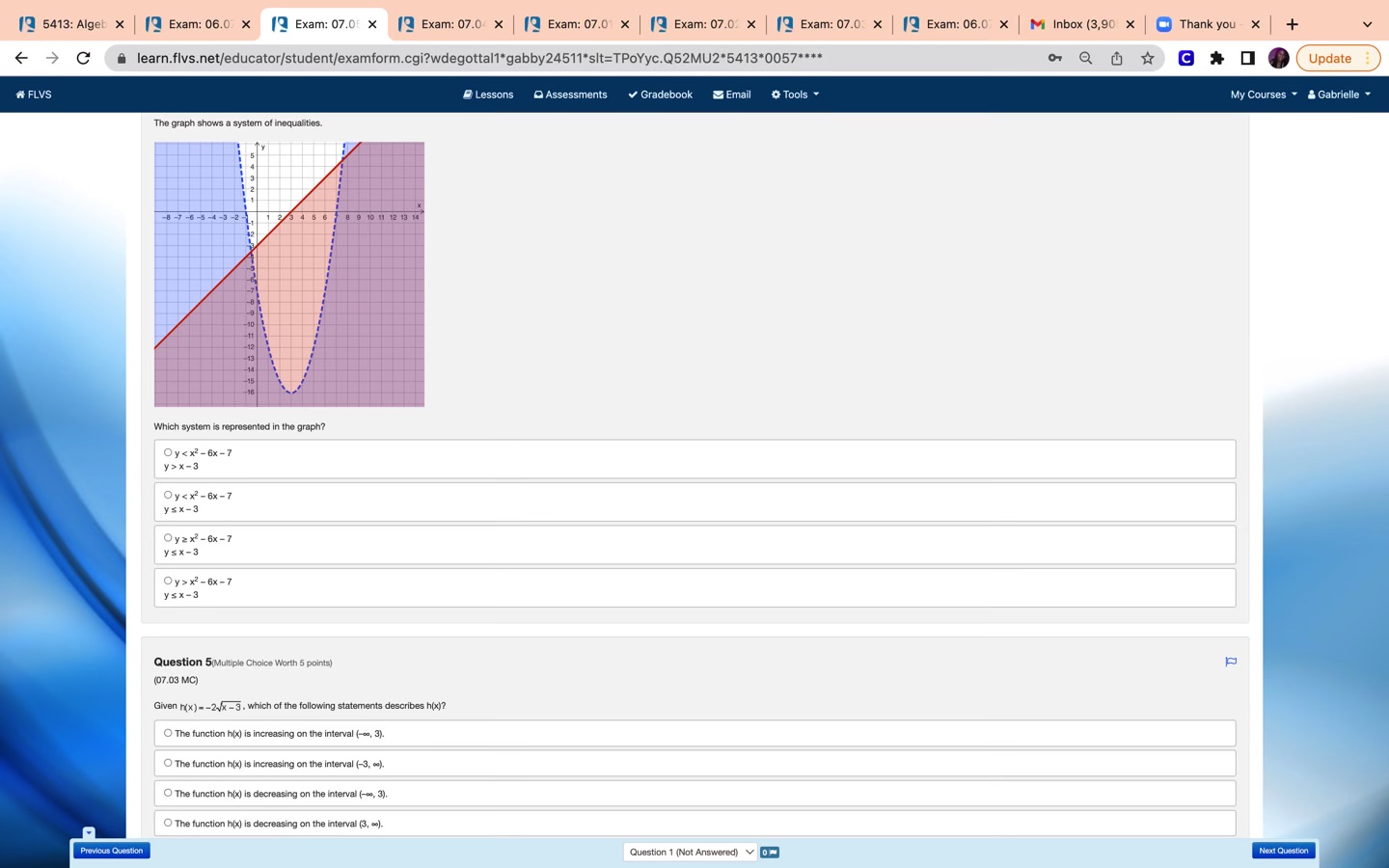Click 'Which system is represented in the graph?'
The image size is (1389, 868).
[x=239, y=426]
